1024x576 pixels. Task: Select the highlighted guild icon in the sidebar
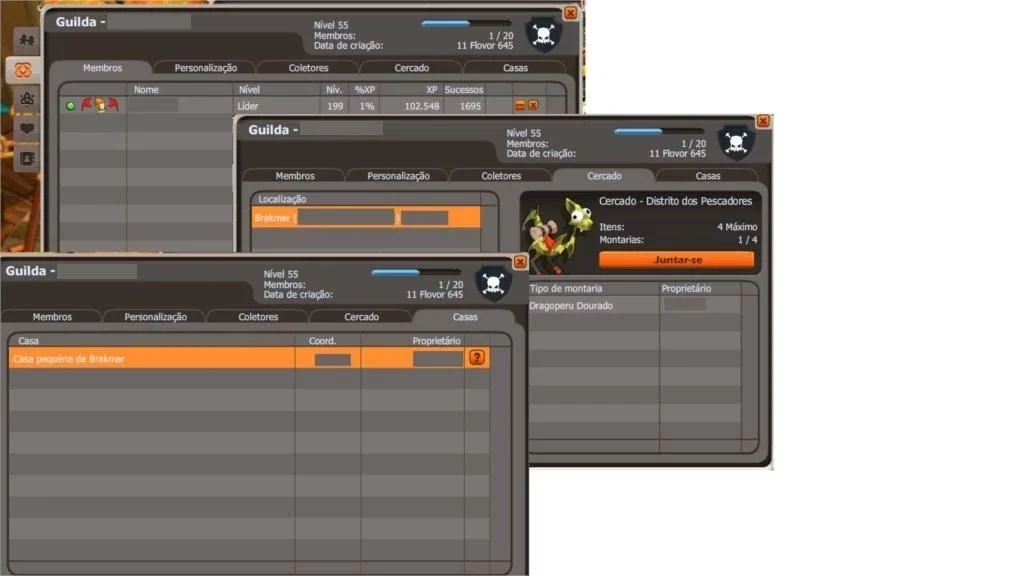[23, 70]
